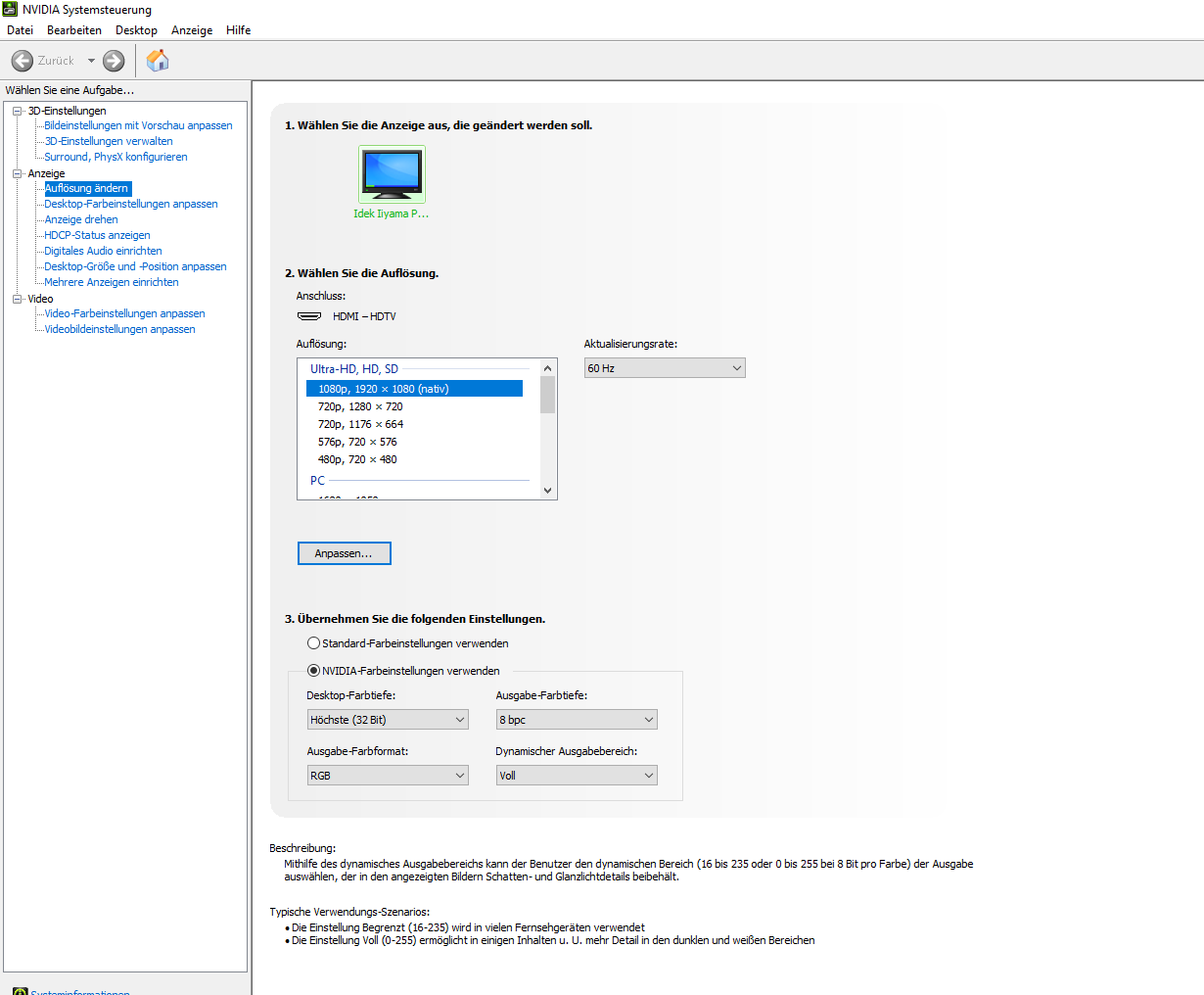Click resolution list scroll down arrow

(x=547, y=491)
